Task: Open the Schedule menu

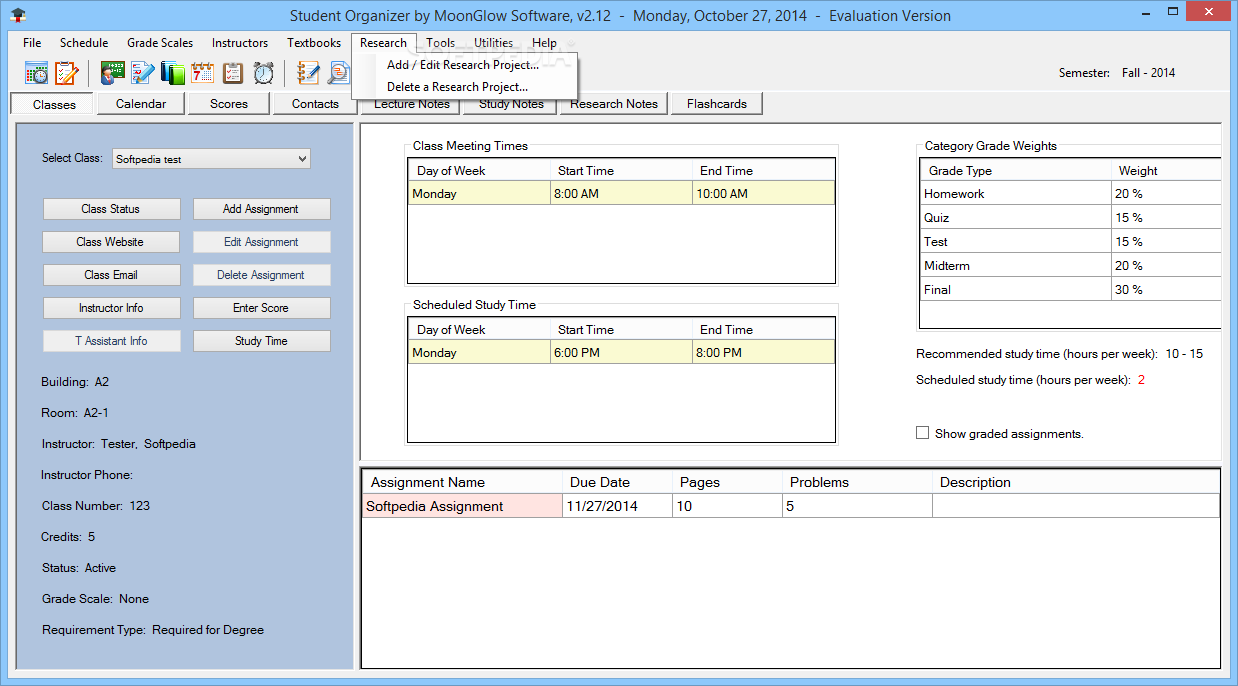Action: (84, 43)
